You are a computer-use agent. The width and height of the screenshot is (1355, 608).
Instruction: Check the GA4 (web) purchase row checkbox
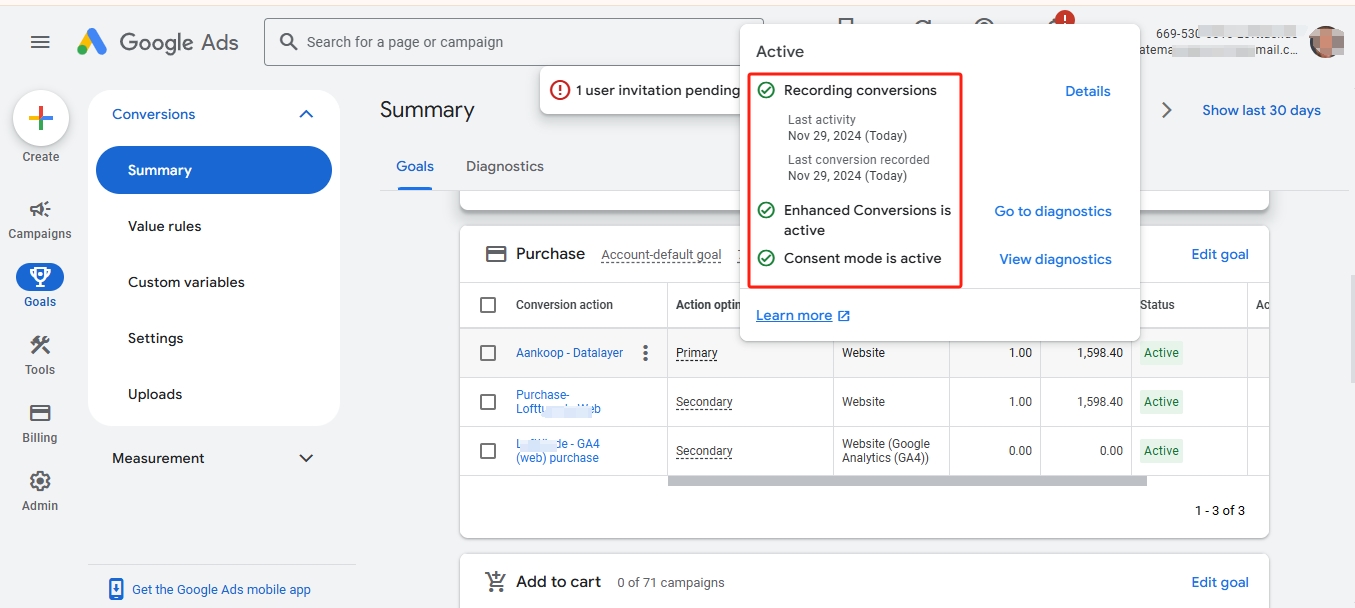click(x=488, y=451)
